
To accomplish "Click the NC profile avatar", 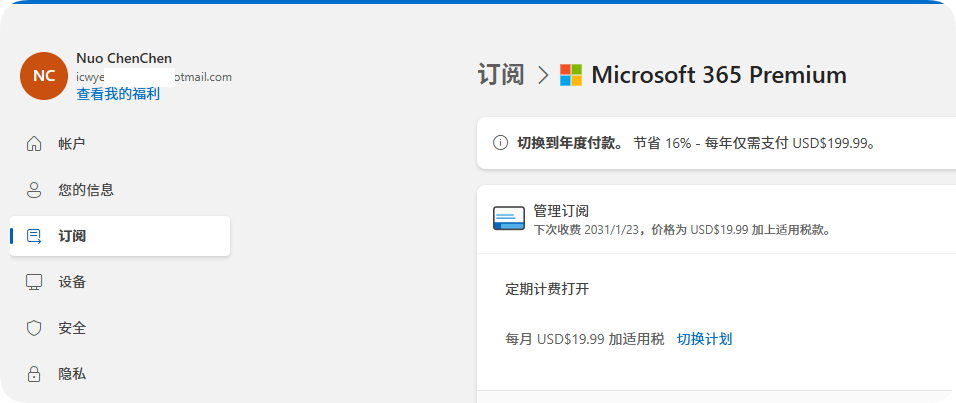I will pos(44,76).
